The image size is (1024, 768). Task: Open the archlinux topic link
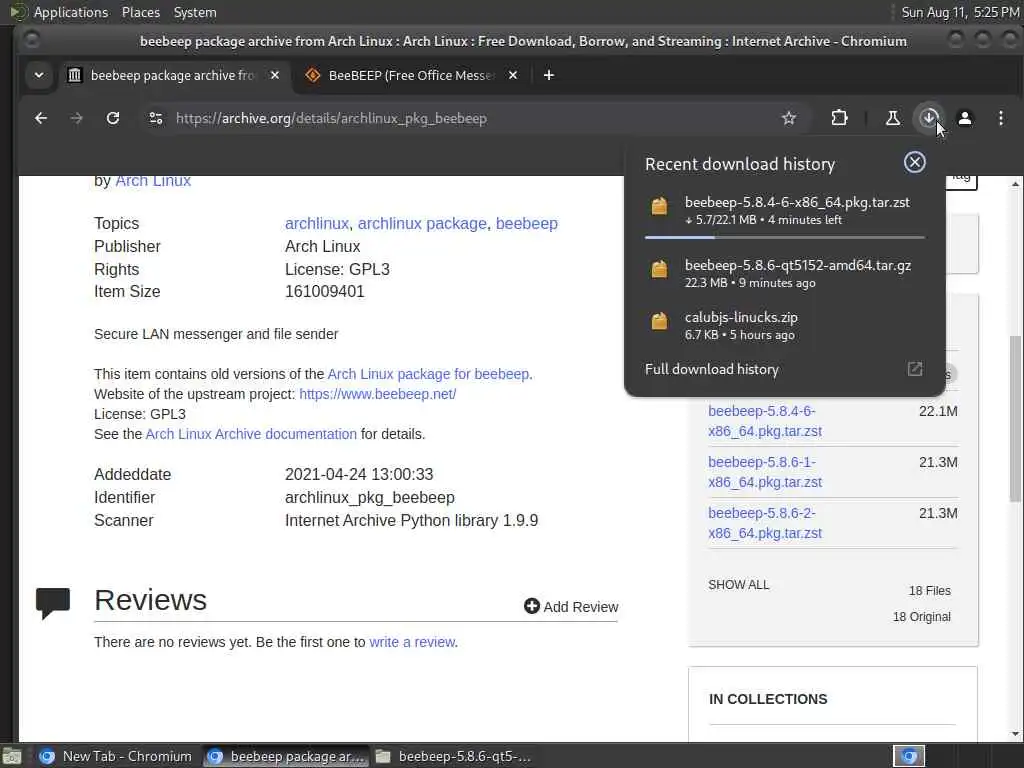point(317,223)
